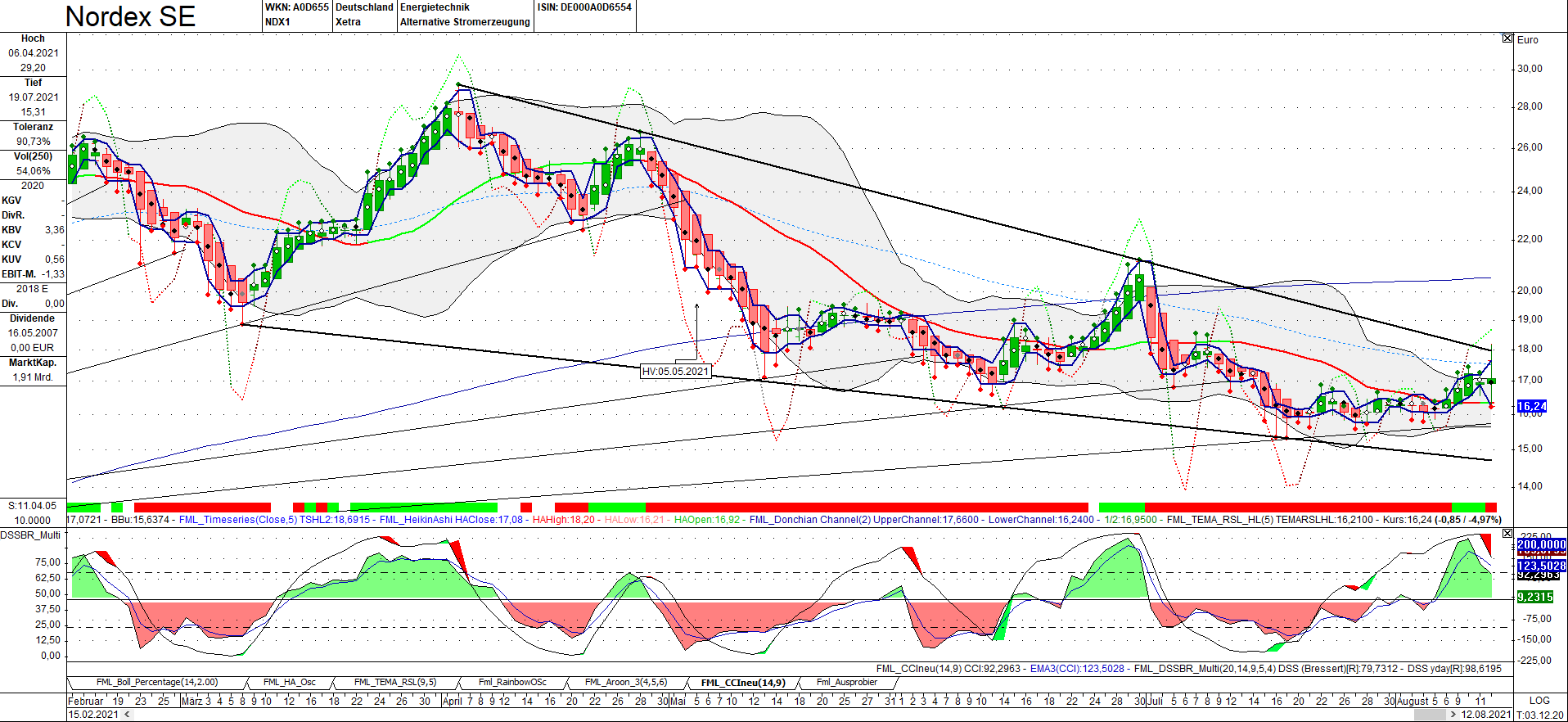
Task: Click the 2018 E sidebar row
Action: coord(33,289)
